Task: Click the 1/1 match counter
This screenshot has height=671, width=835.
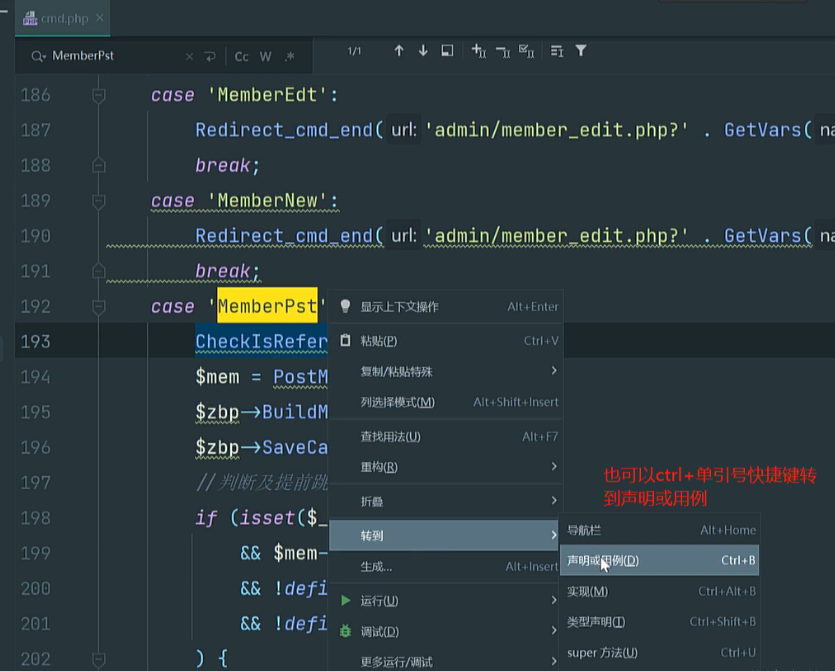Action: [x=354, y=51]
